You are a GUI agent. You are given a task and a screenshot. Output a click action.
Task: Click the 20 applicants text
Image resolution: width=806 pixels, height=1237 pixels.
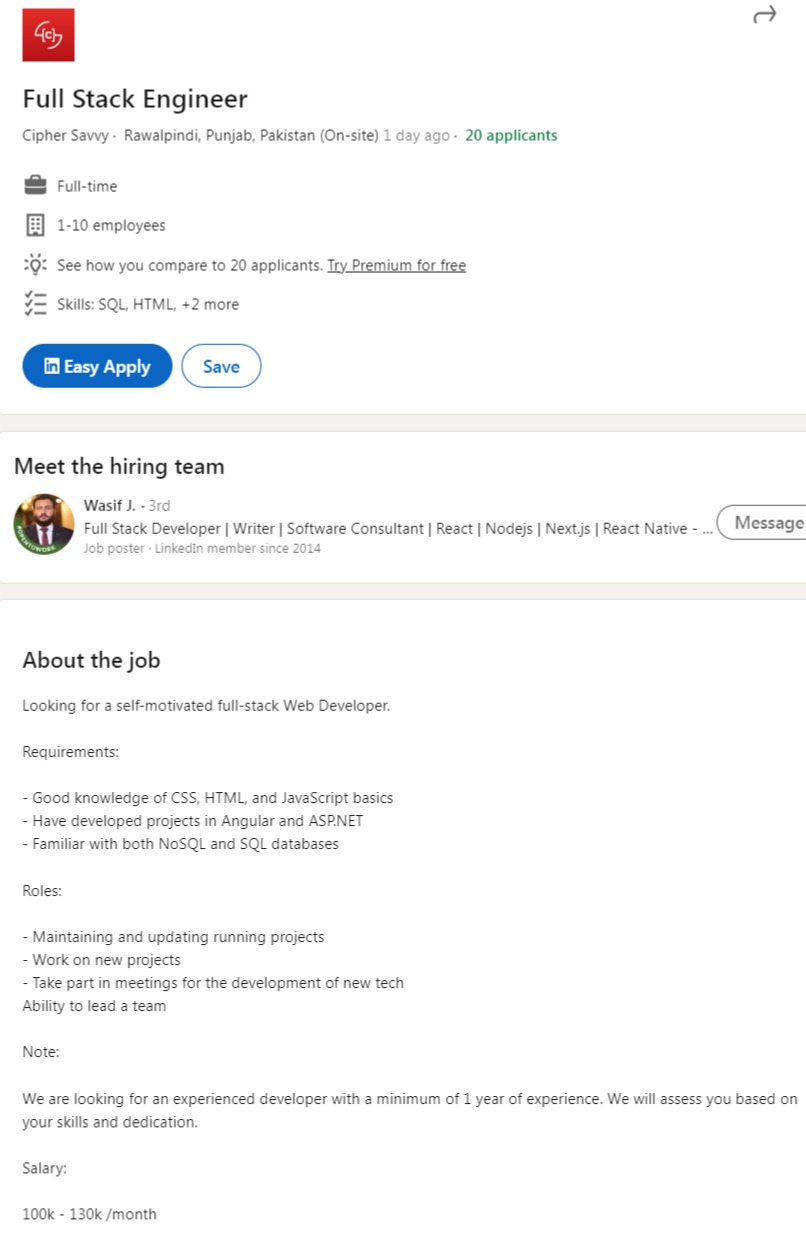click(x=511, y=135)
